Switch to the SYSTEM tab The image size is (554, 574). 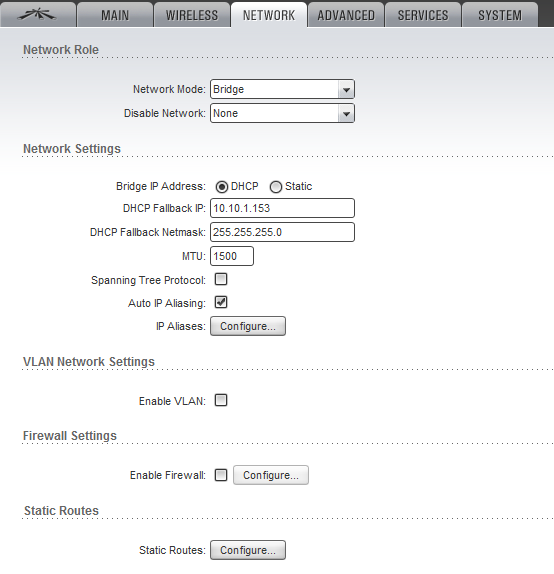click(500, 15)
